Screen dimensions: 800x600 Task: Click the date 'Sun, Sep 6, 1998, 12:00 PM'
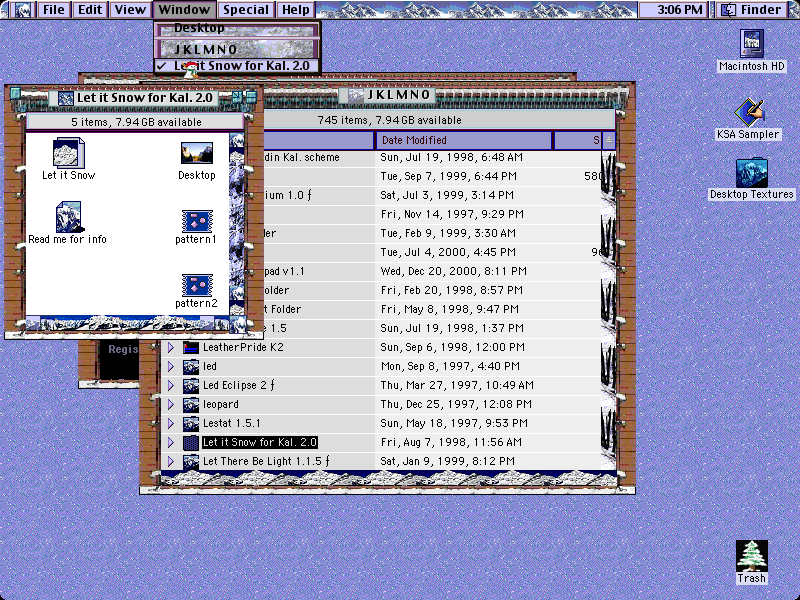pyautogui.click(x=453, y=347)
